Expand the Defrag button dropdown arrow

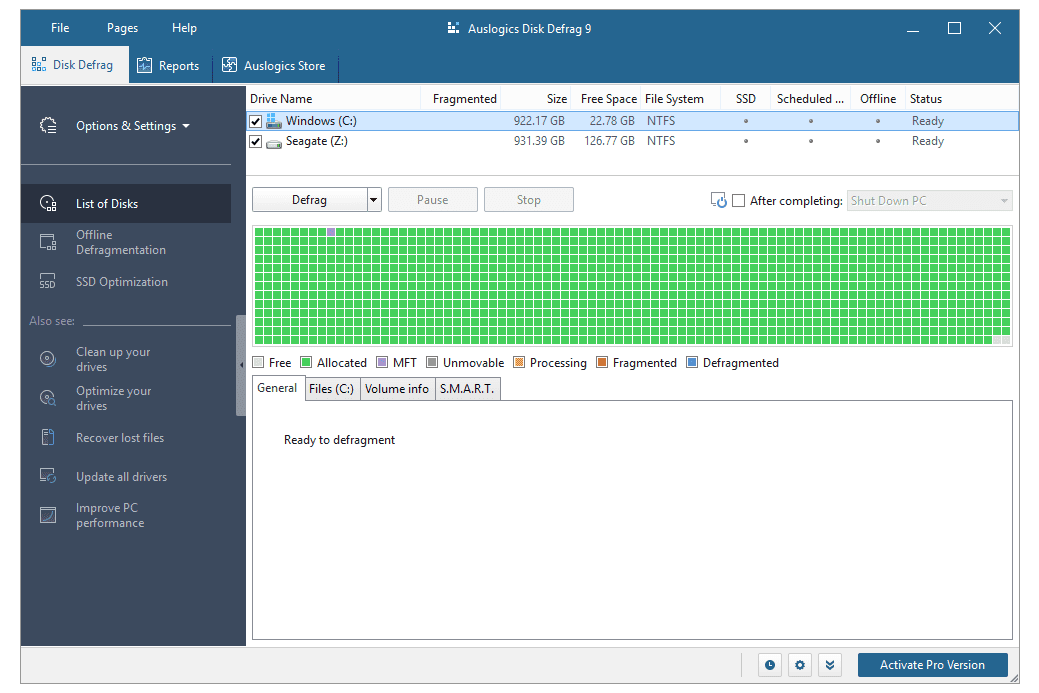374,200
